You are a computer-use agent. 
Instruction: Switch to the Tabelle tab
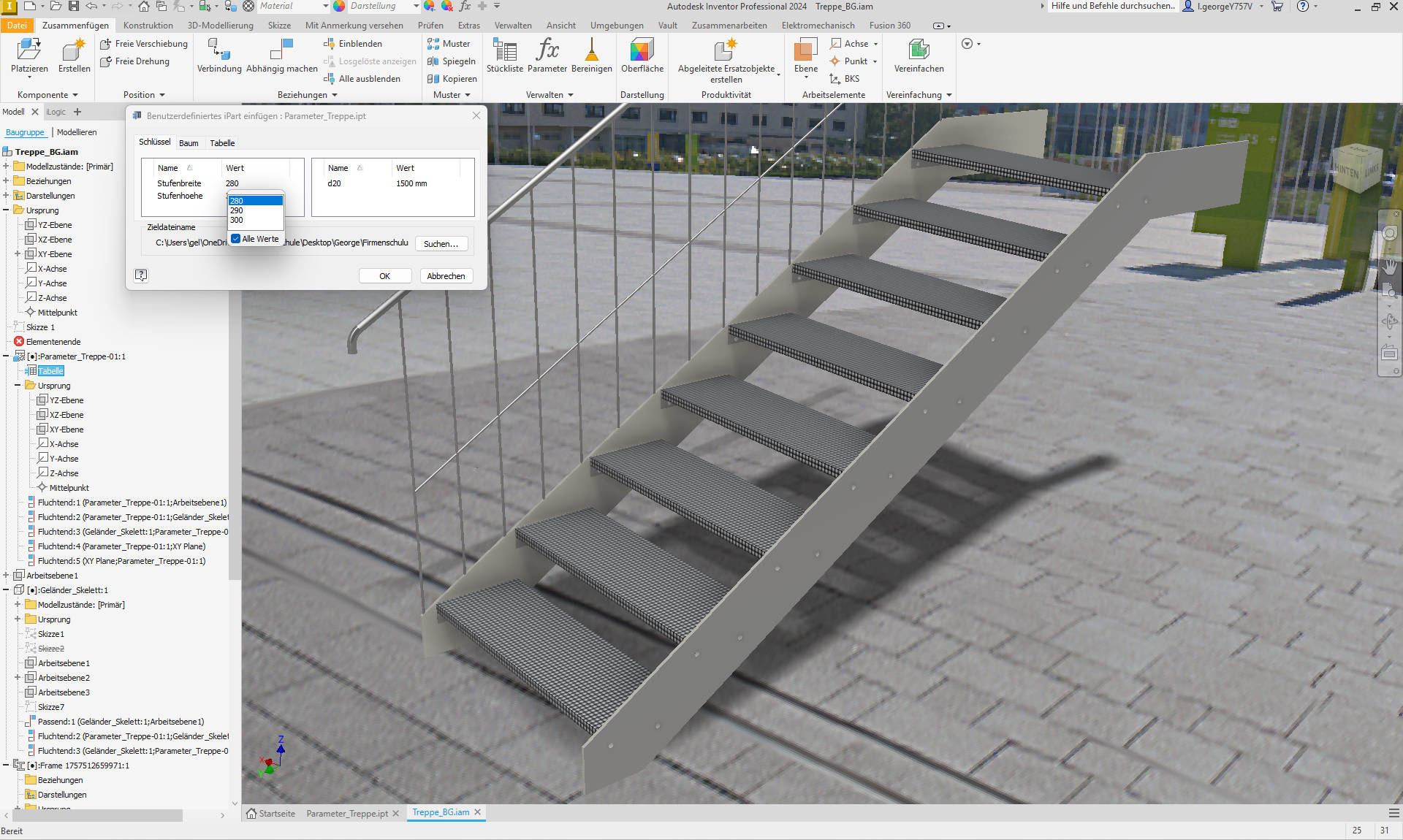222,143
